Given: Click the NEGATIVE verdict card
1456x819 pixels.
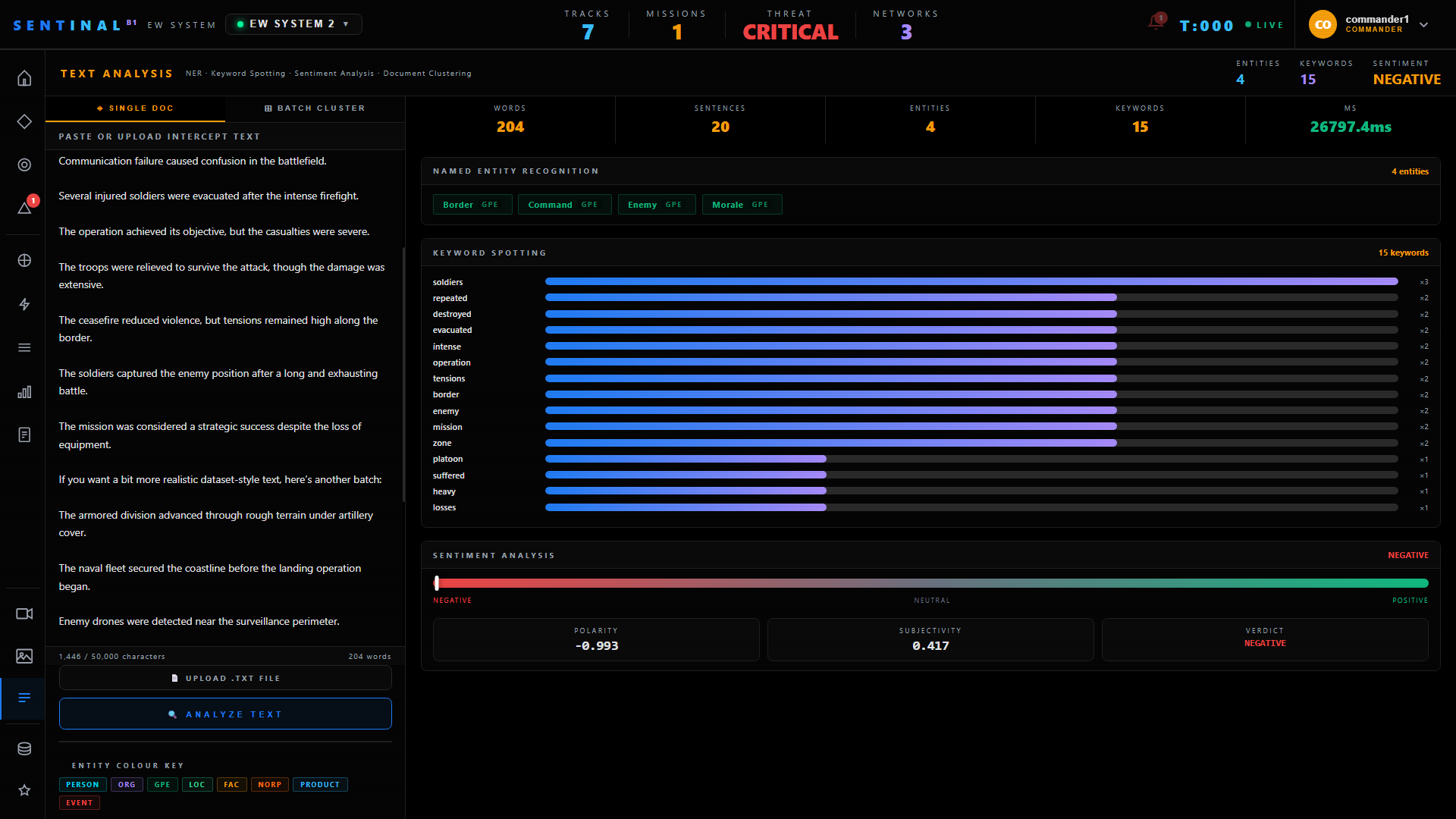Looking at the screenshot, I should click(x=1265, y=639).
